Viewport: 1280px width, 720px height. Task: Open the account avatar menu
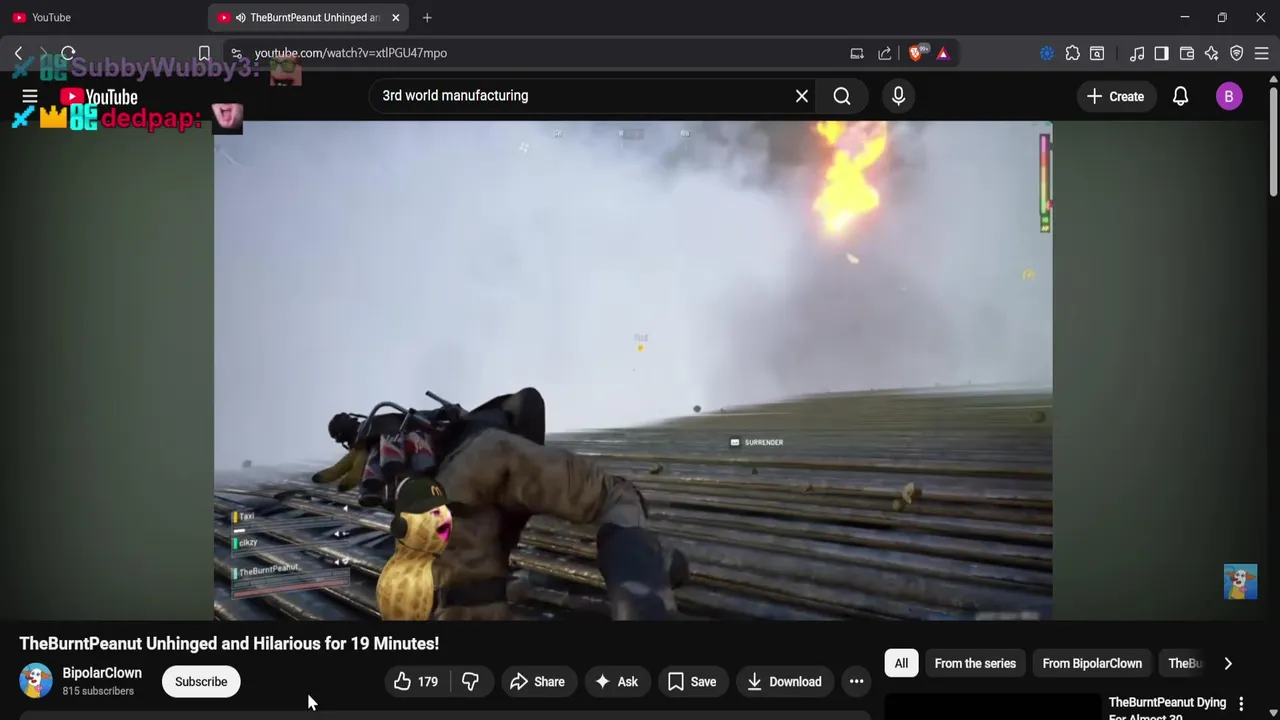click(x=1229, y=96)
